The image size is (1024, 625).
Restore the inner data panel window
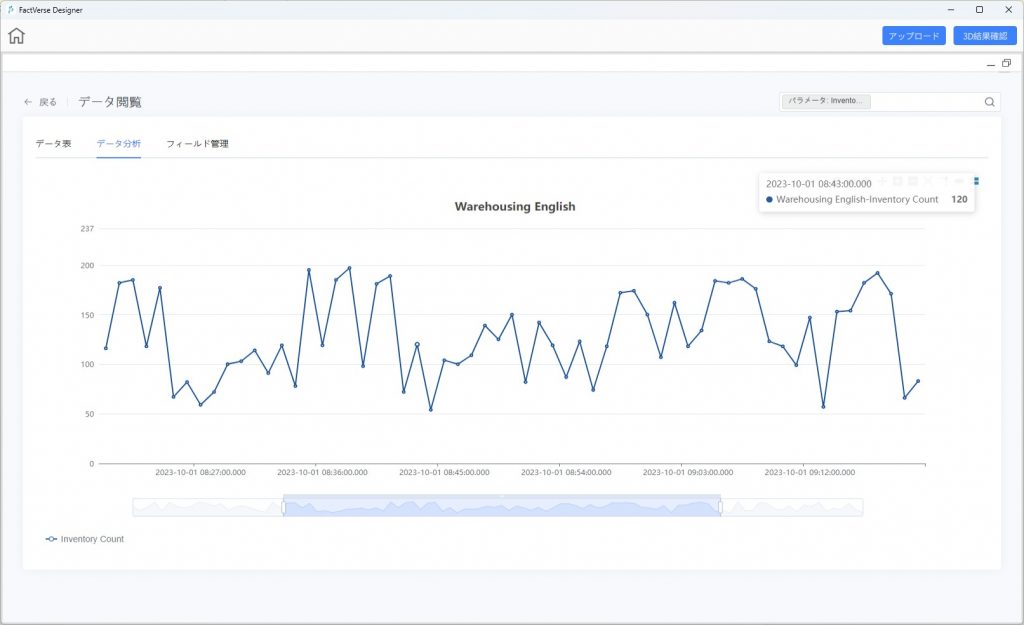(1006, 63)
